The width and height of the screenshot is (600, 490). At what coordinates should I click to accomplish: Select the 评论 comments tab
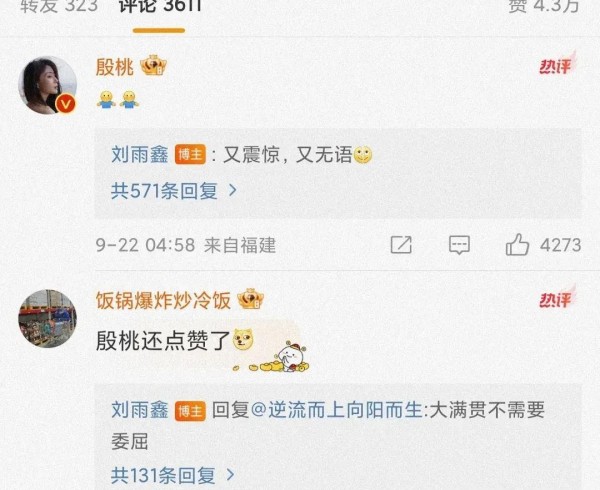(x=160, y=5)
